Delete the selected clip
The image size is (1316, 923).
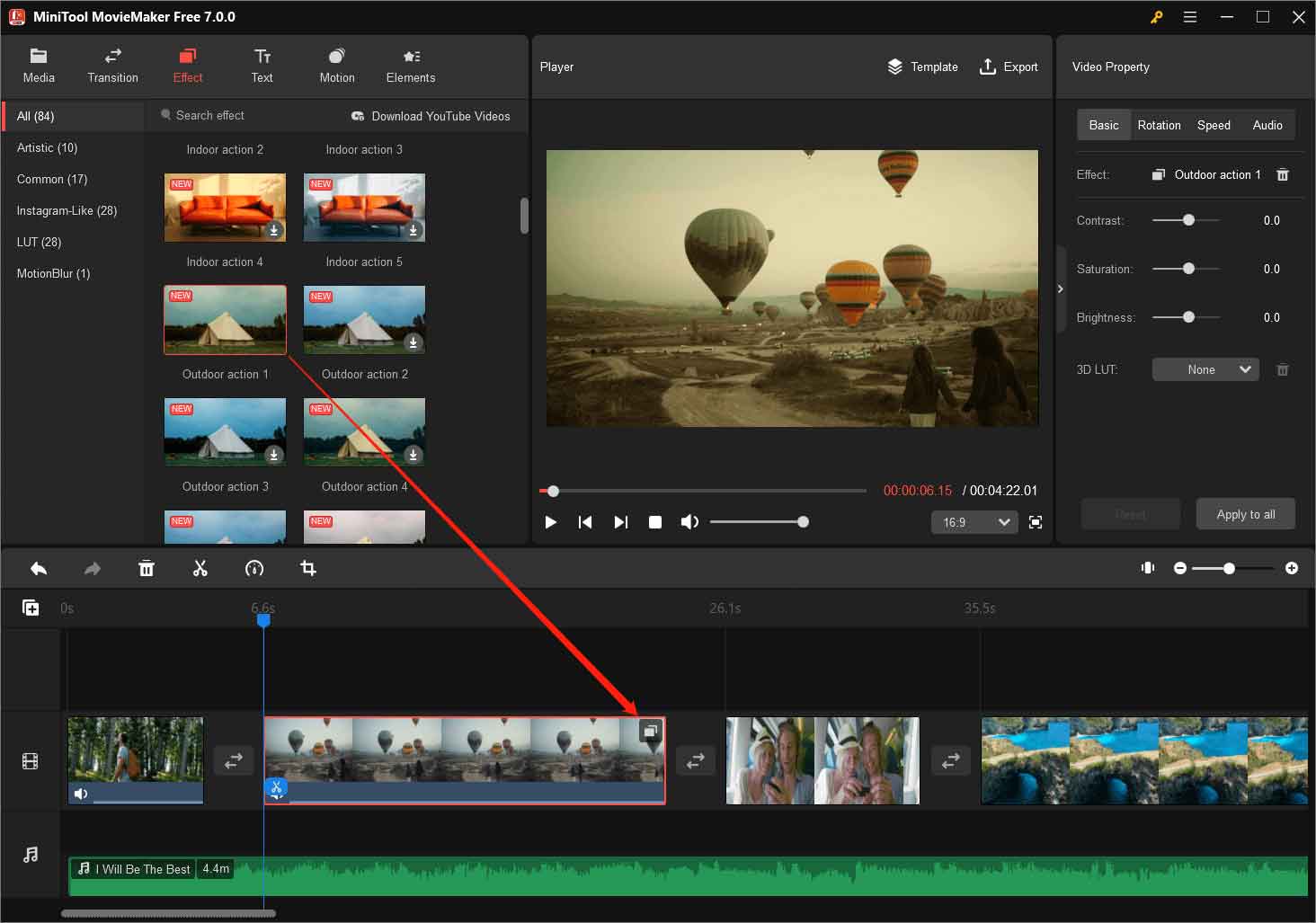click(x=147, y=568)
